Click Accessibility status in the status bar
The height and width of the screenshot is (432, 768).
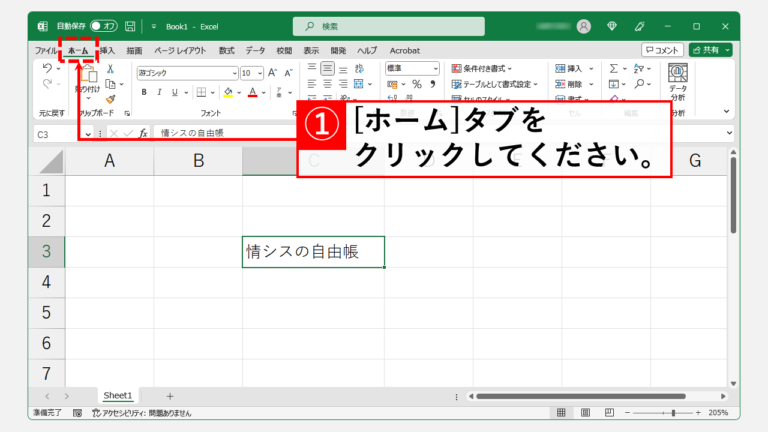point(142,413)
